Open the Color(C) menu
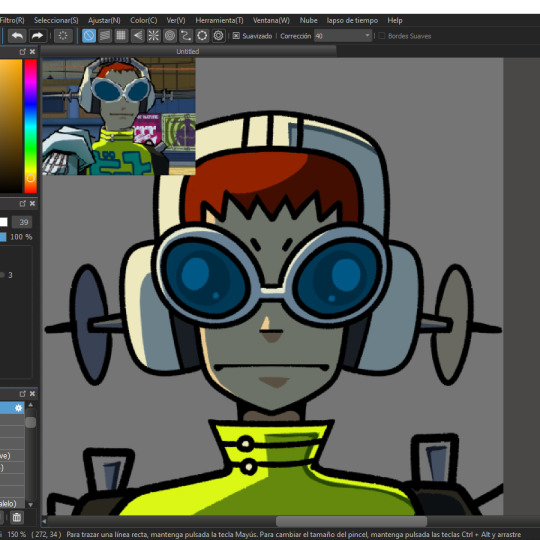Viewport: 540px width, 540px height. (x=144, y=20)
